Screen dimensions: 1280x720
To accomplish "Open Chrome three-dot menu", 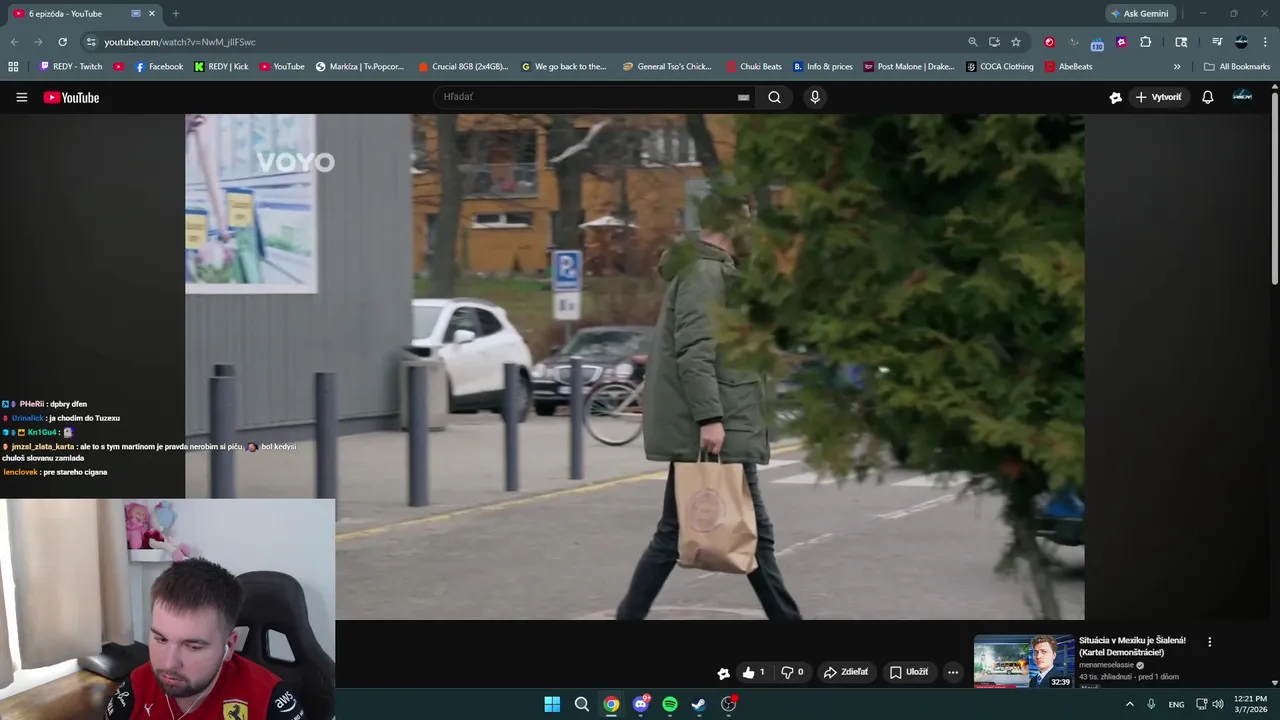I will pyautogui.click(x=1265, y=42).
